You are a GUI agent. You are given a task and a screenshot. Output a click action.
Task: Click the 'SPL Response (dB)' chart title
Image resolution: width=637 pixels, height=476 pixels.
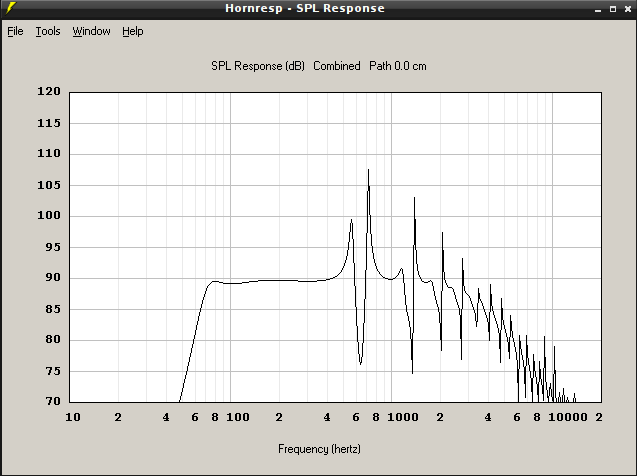pos(258,66)
